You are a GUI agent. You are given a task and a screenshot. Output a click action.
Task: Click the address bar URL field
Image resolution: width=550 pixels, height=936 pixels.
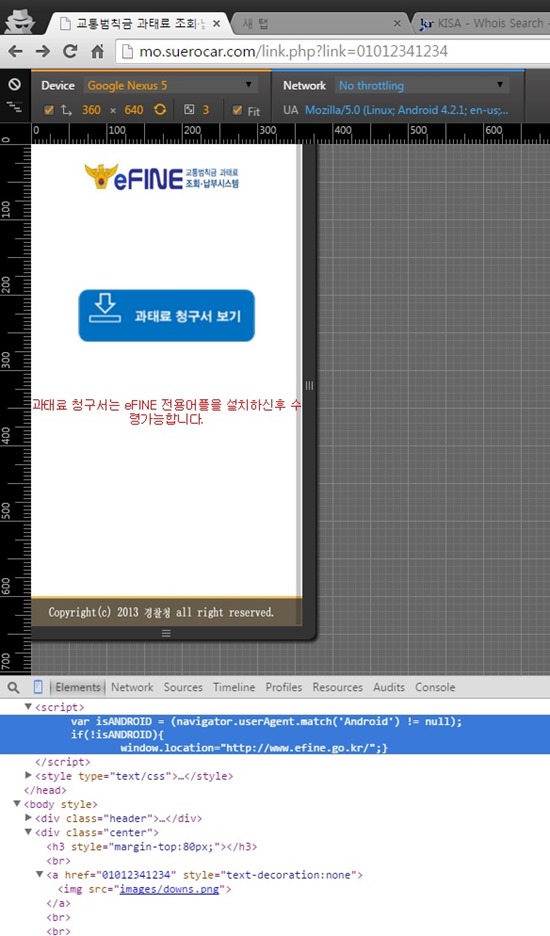pos(331,51)
